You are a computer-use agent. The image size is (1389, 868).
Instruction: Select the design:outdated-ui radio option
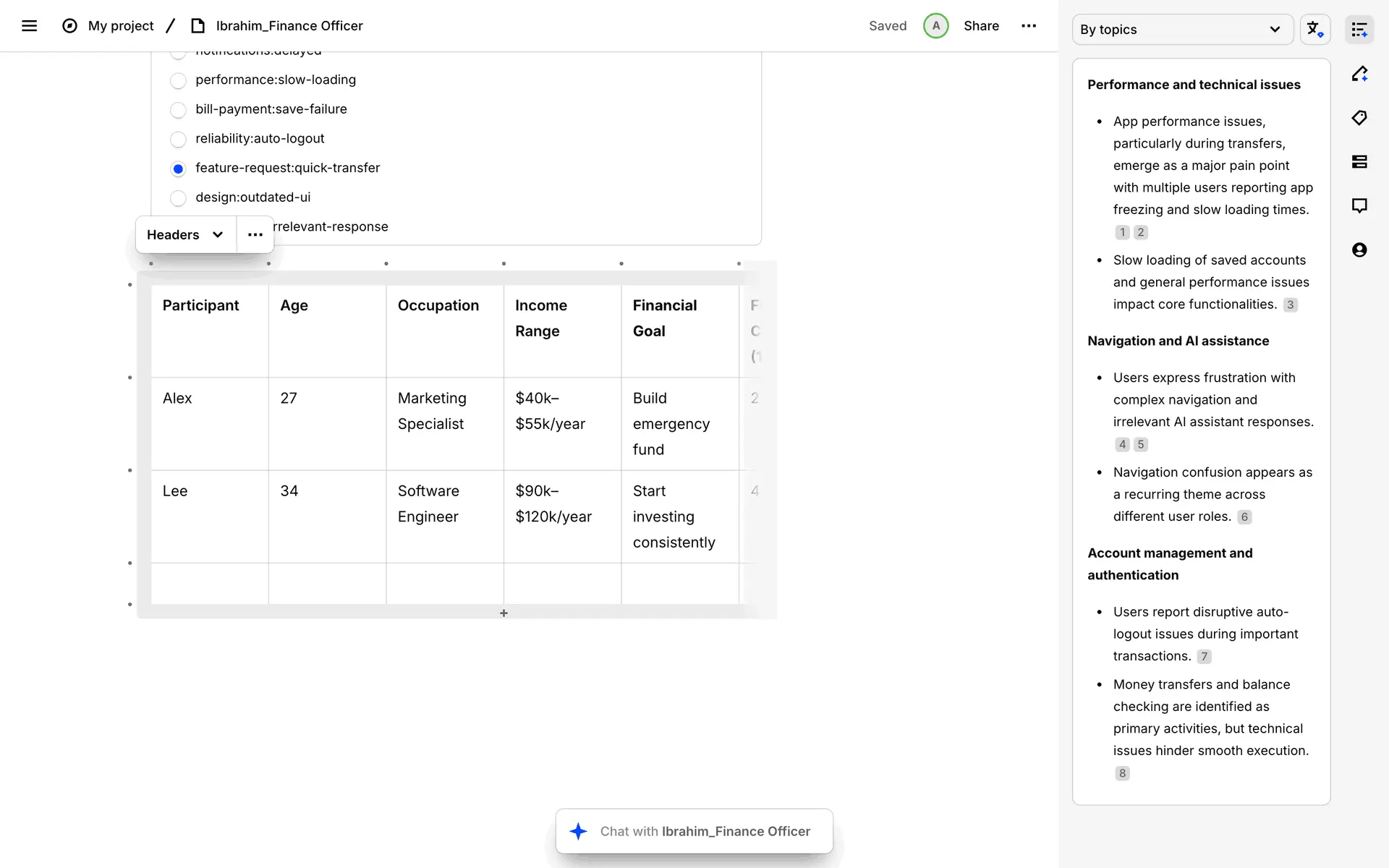click(178, 197)
